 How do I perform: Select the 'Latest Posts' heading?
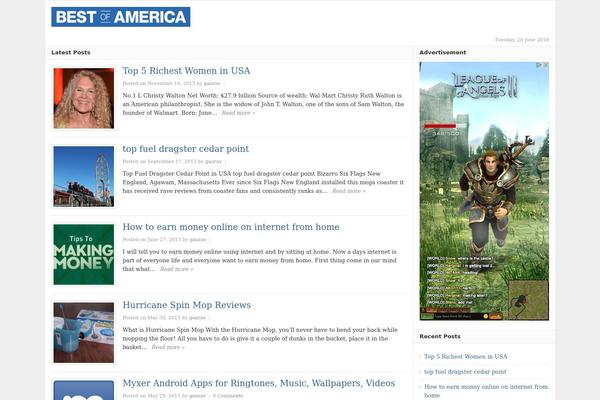click(71, 52)
